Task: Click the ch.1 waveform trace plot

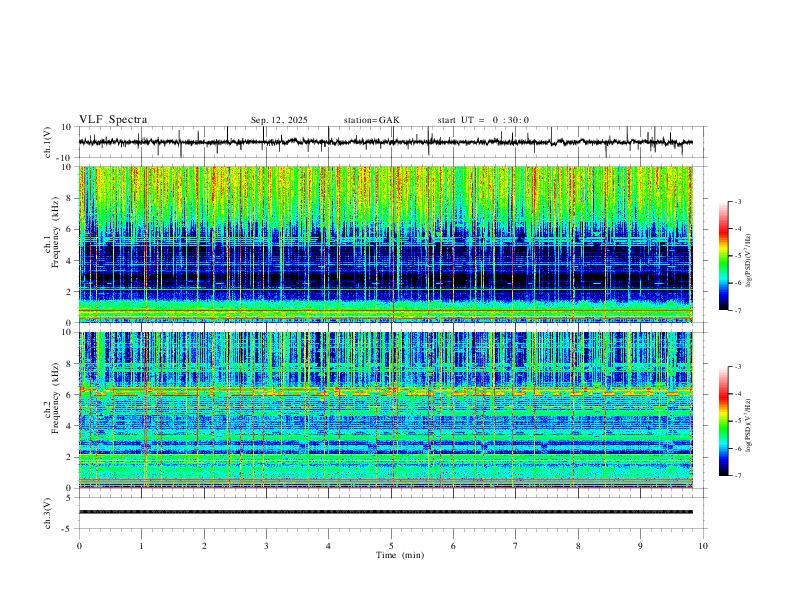Action: tap(385, 142)
